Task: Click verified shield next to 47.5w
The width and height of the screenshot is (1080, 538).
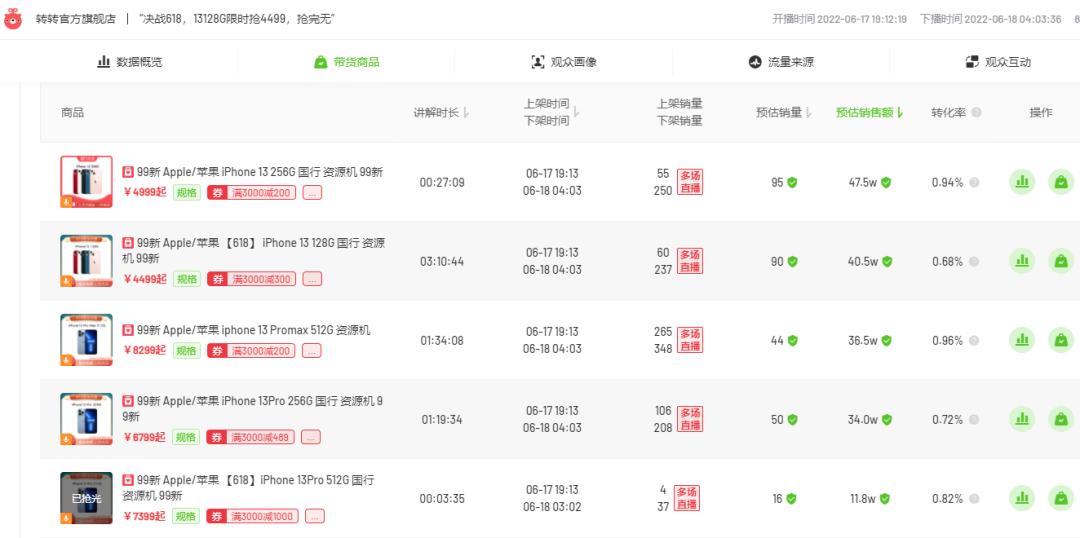Action: (x=886, y=183)
